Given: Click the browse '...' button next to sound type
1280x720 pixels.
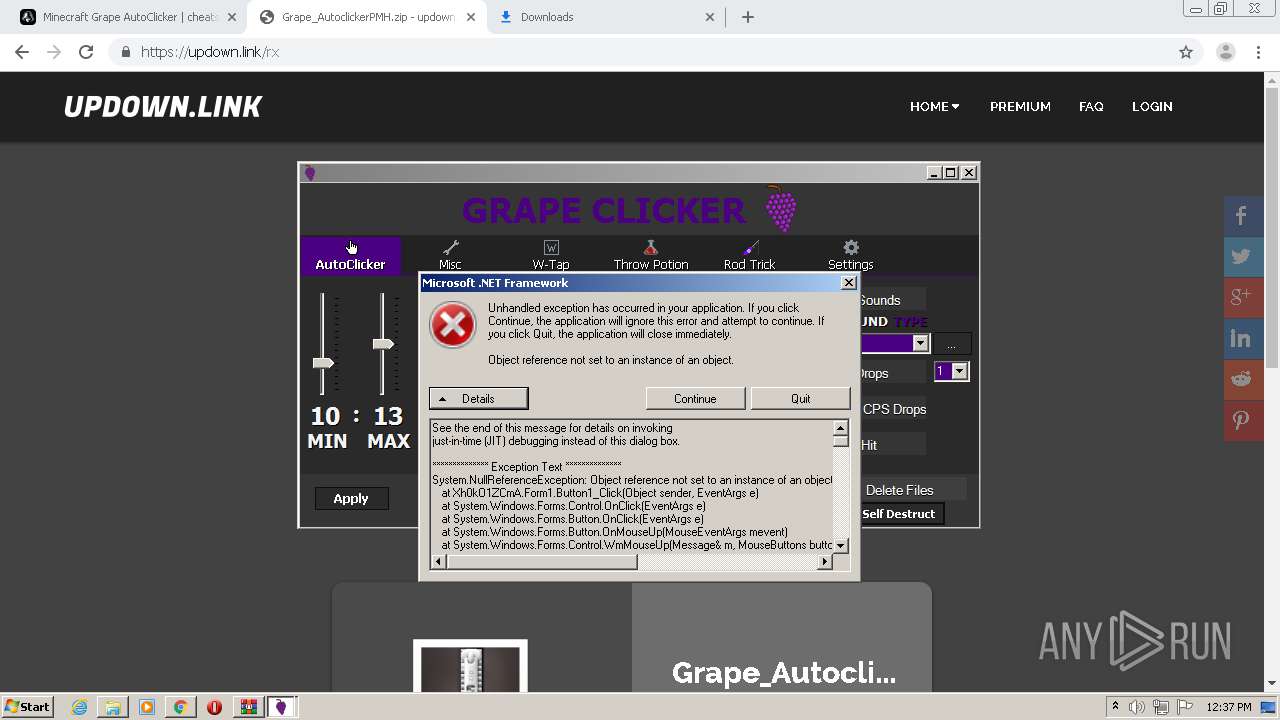Looking at the screenshot, I should [951, 344].
